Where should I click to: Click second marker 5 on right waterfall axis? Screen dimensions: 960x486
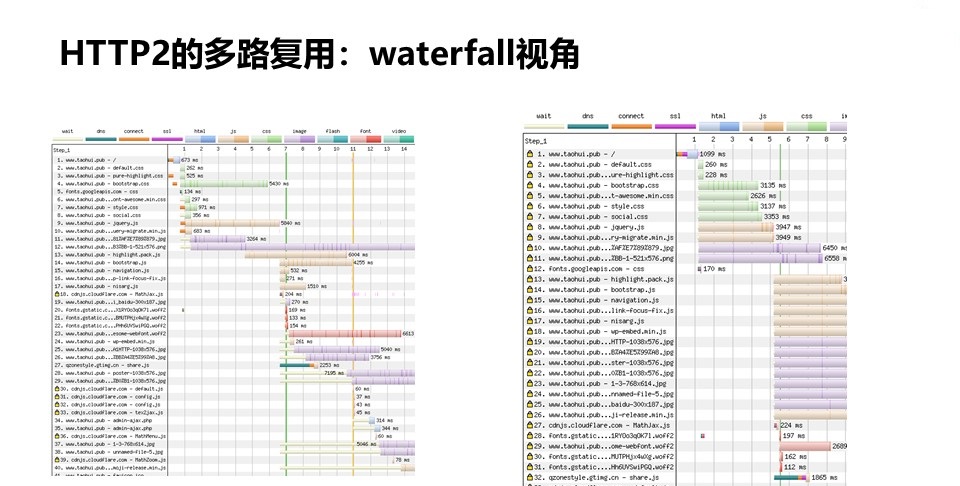770,140
